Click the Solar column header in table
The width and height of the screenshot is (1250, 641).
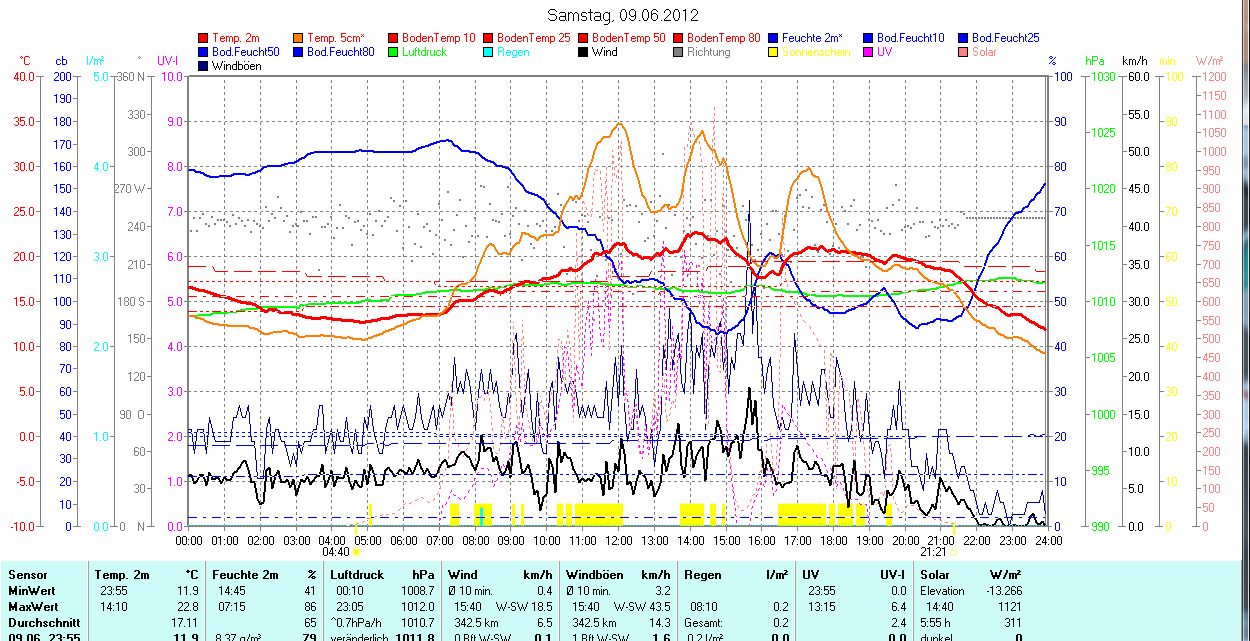tap(937, 575)
